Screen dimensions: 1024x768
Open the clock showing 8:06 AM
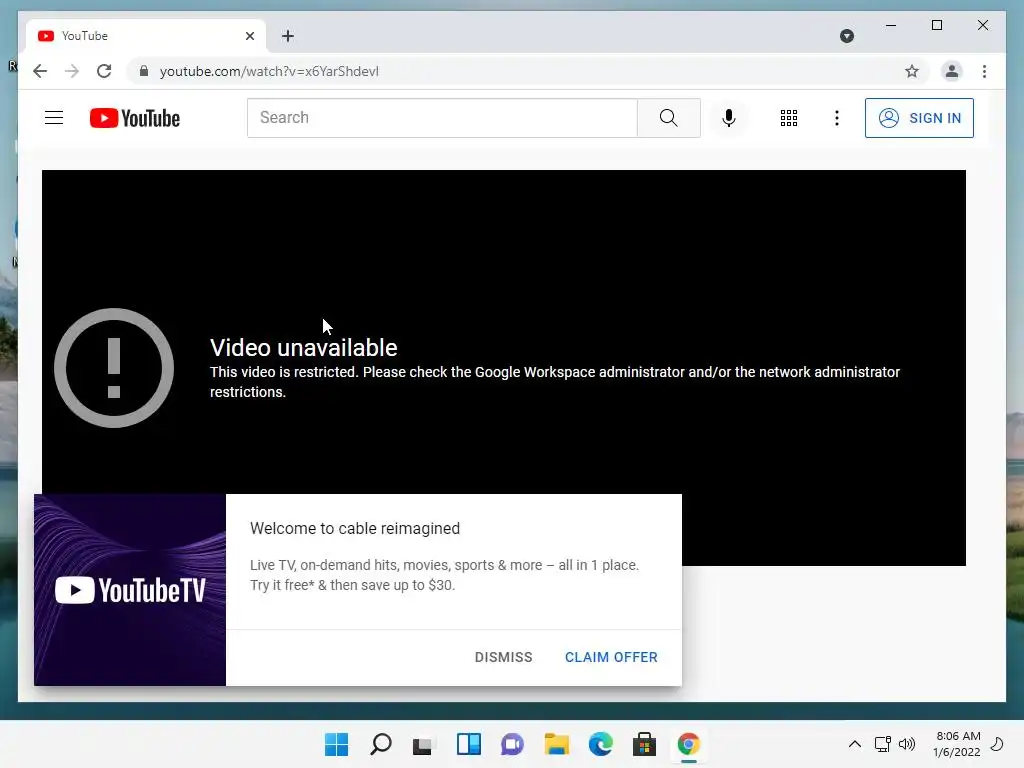(957, 744)
